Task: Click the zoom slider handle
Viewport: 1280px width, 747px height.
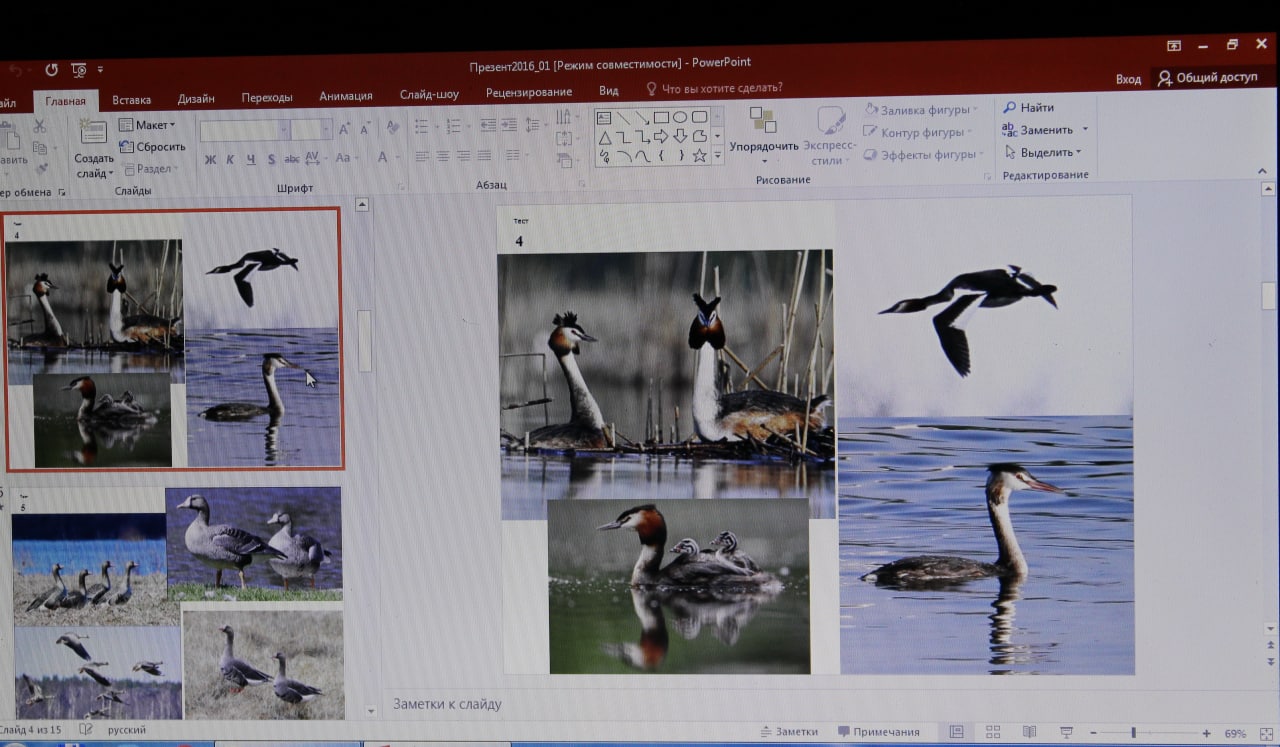Action: 1133,733
